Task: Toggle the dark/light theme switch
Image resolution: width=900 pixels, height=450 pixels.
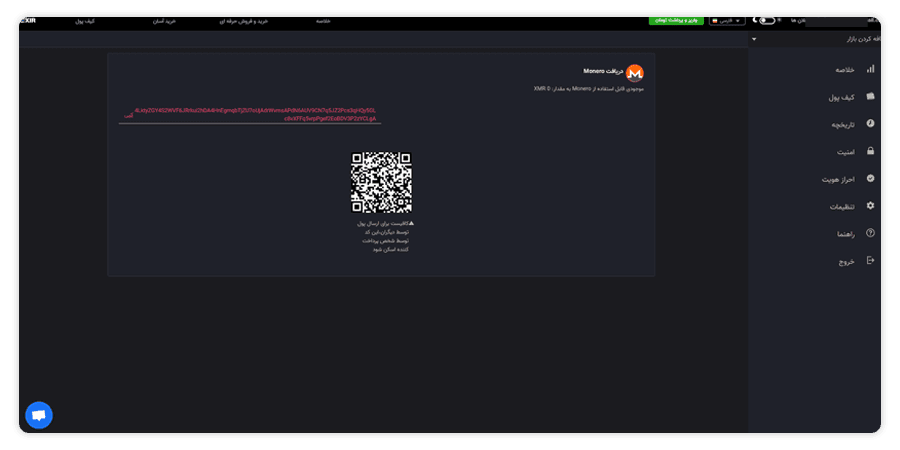Action: [x=767, y=21]
